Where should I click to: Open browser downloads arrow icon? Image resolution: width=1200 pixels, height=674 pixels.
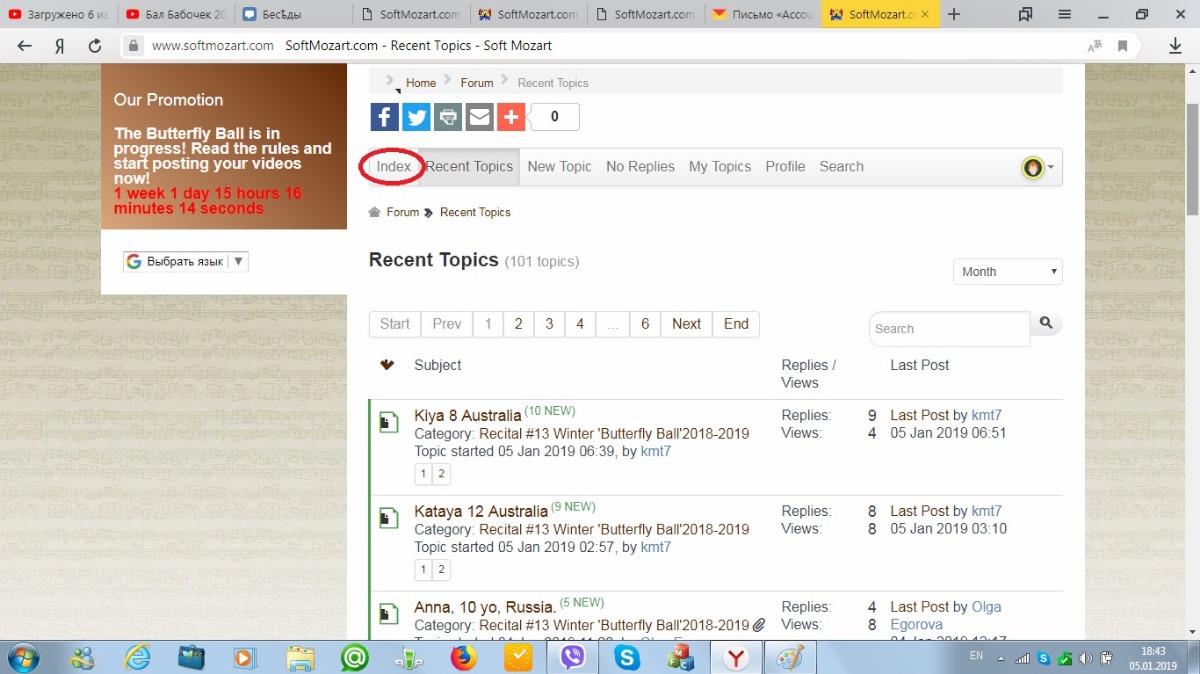[1176, 46]
